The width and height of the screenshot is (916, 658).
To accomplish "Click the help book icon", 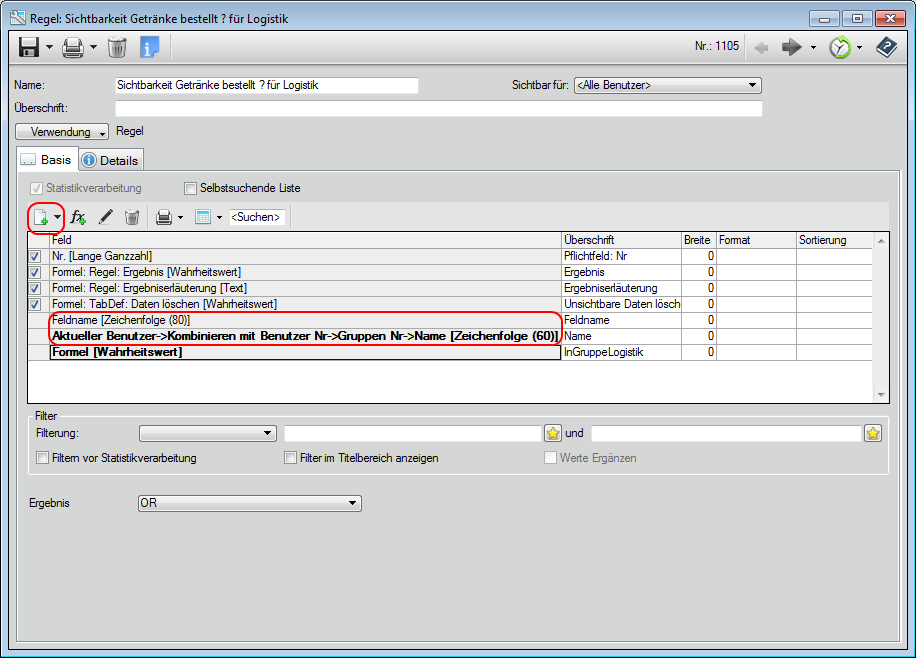I will (886, 47).
